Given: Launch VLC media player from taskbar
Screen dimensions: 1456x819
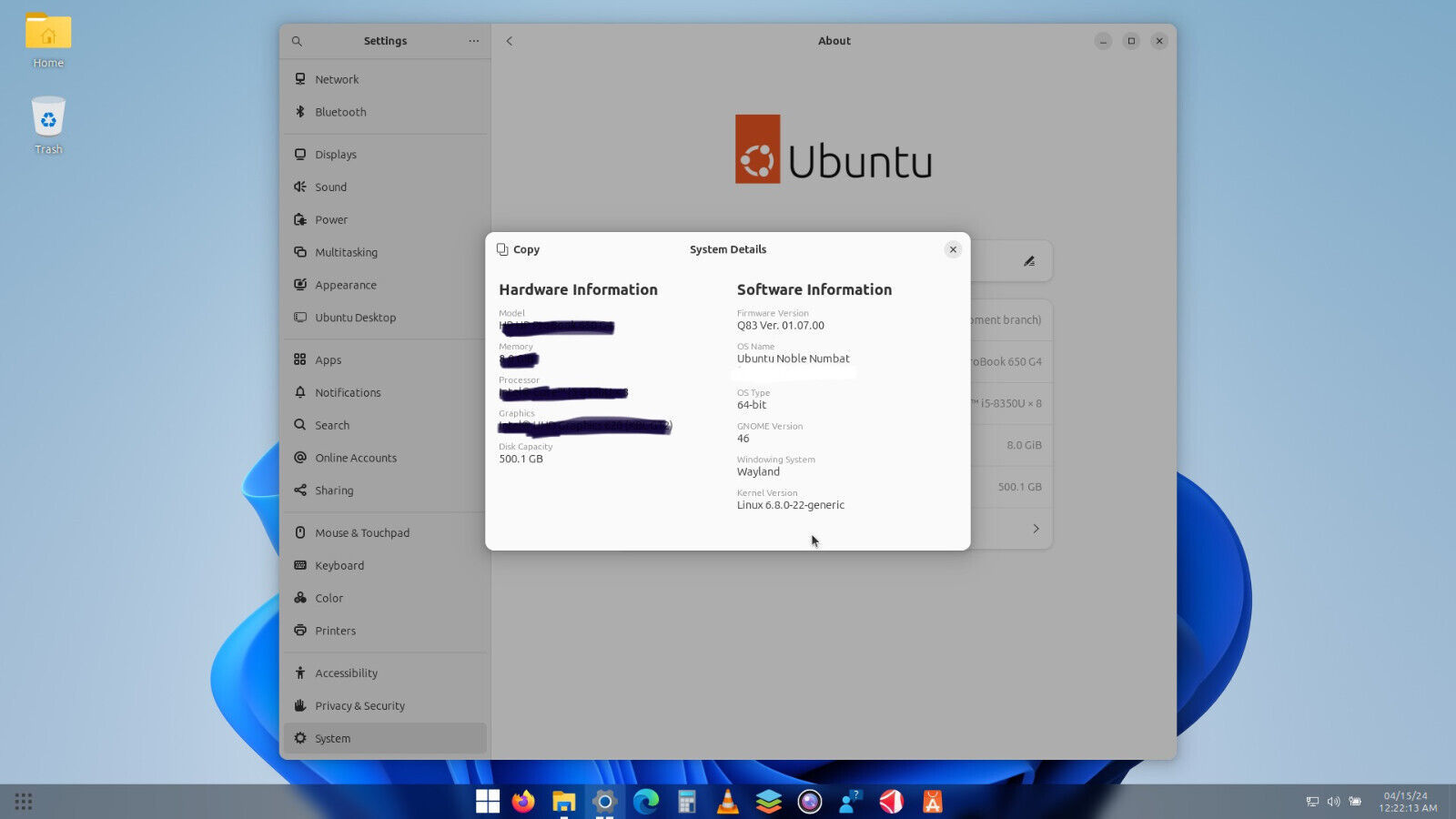Looking at the screenshot, I should click(728, 802).
